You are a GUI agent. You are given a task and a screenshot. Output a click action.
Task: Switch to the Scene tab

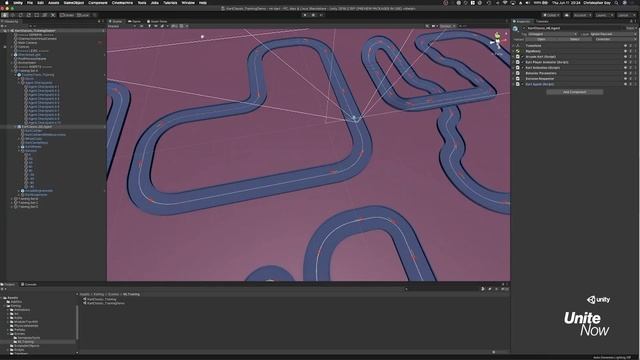(116, 21)
